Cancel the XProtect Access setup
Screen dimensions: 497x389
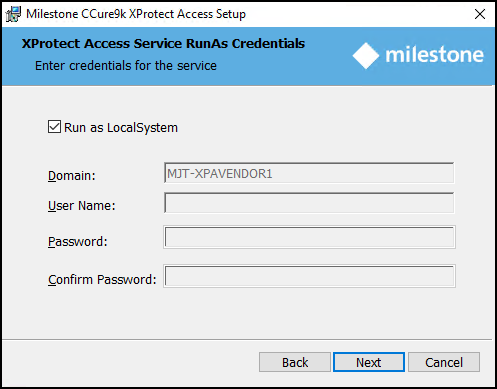(x=444, y=362)
